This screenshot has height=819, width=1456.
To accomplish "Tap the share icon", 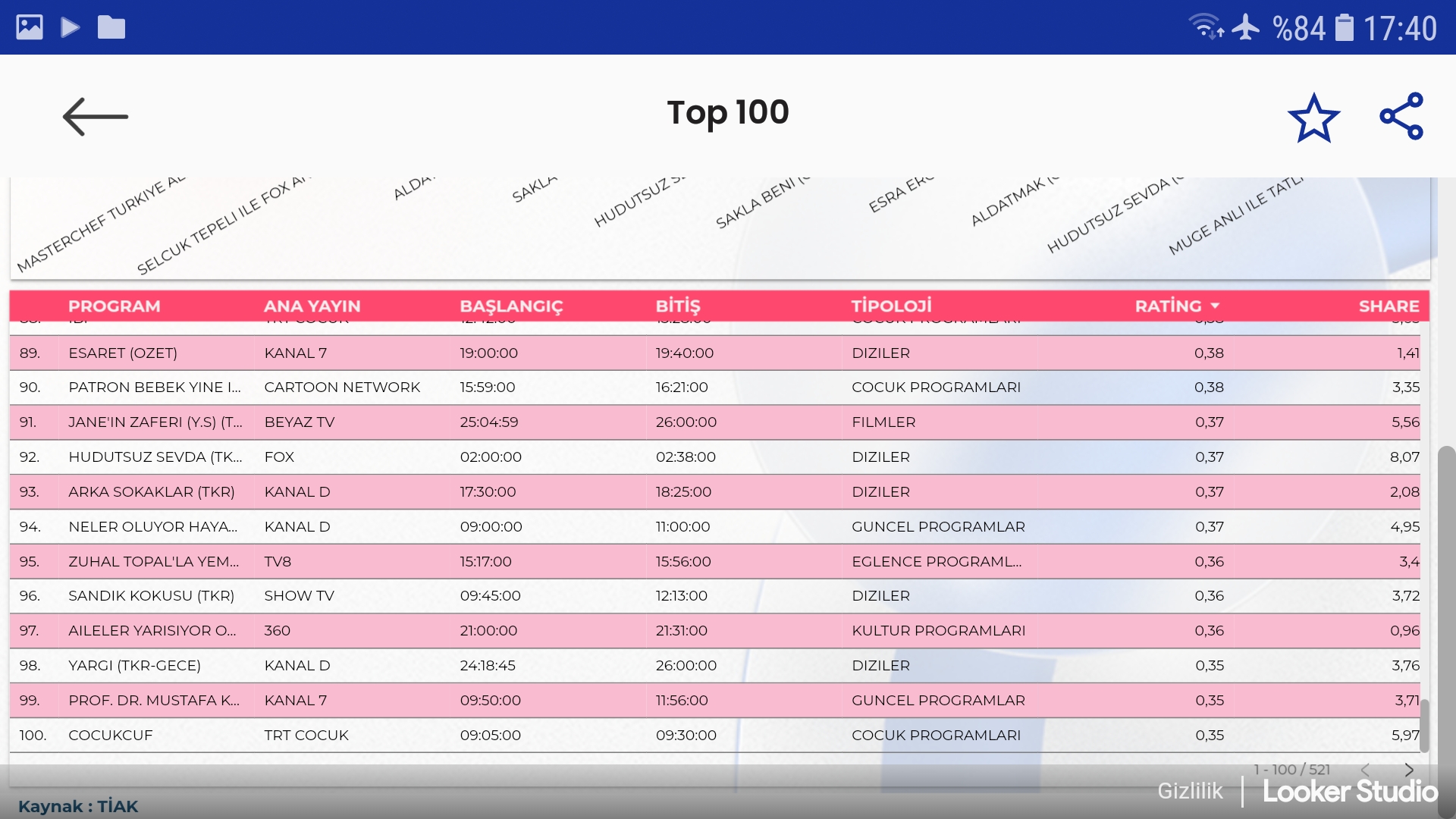I will point(1401,117).
